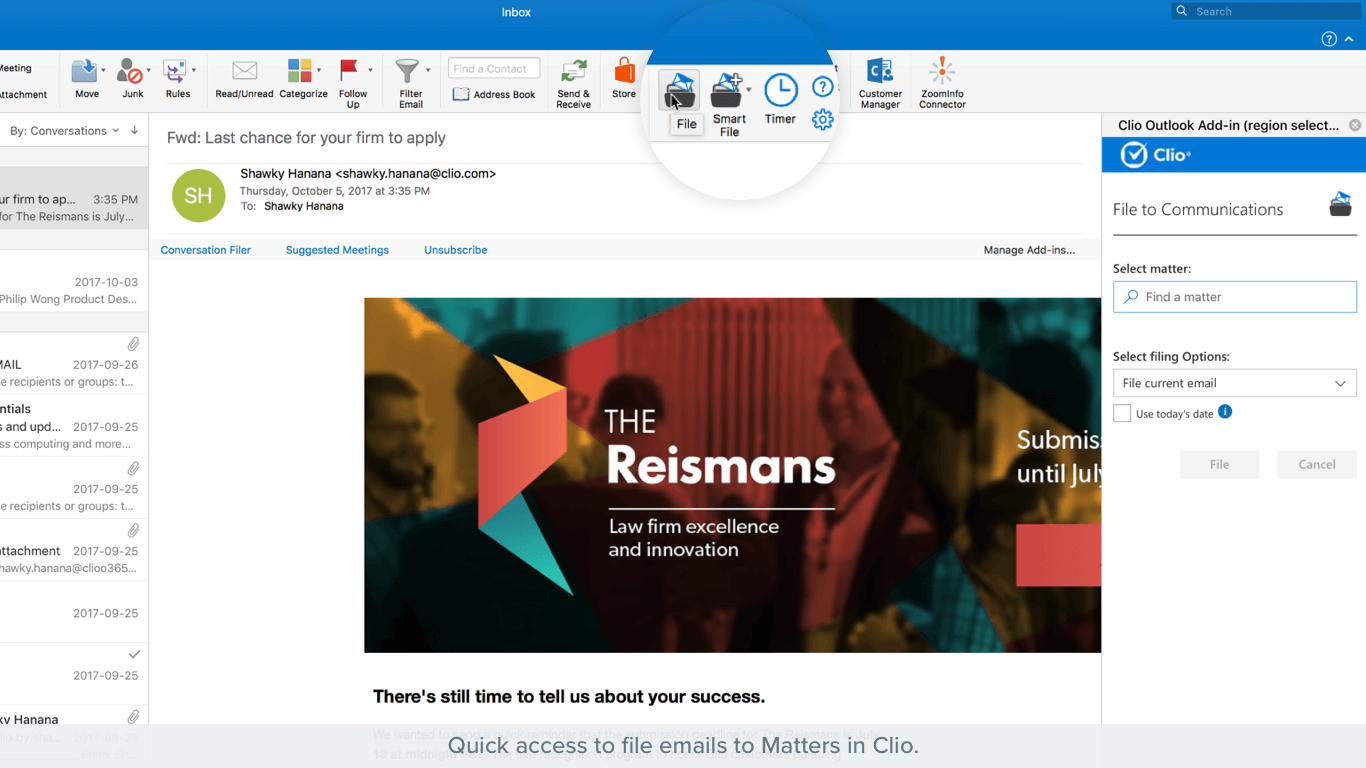Expand the Follow Up flag dropdown arrow
This screenshot has height=768, width=1366.
coord(370,71)
